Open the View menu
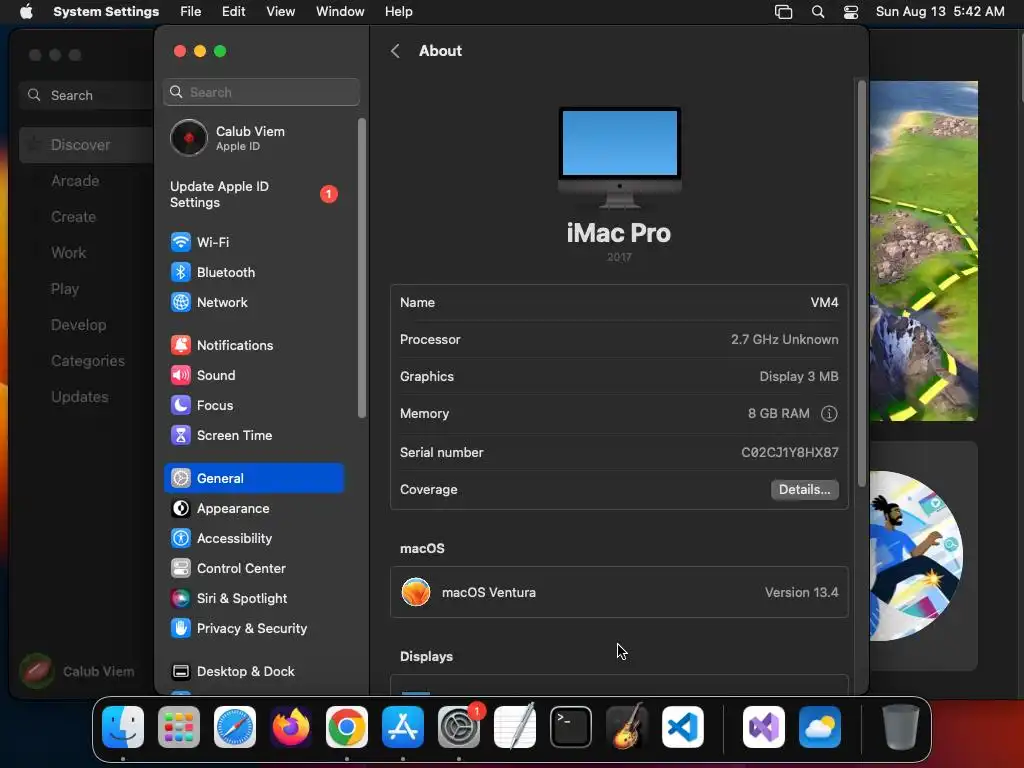The image size is (1024, 768). [x=280, y=12]
